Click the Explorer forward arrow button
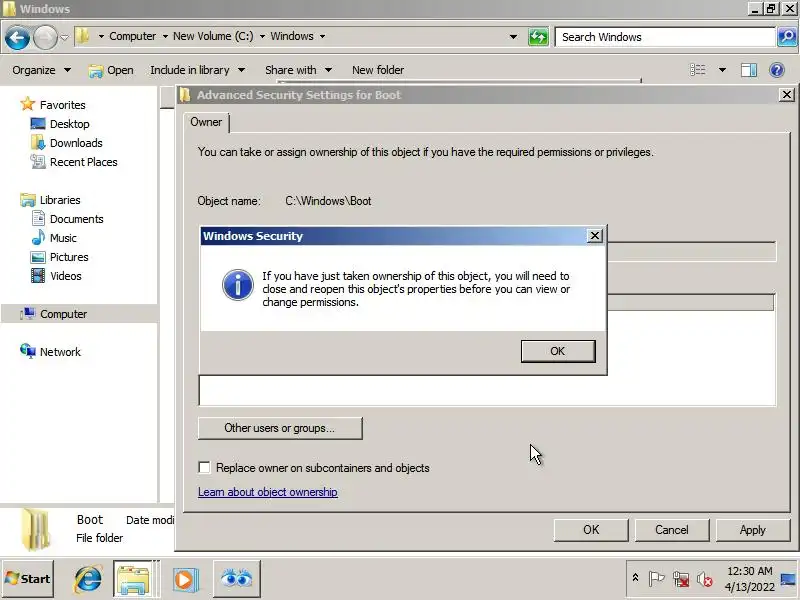The image size is (800, 600). click(45, 37)
